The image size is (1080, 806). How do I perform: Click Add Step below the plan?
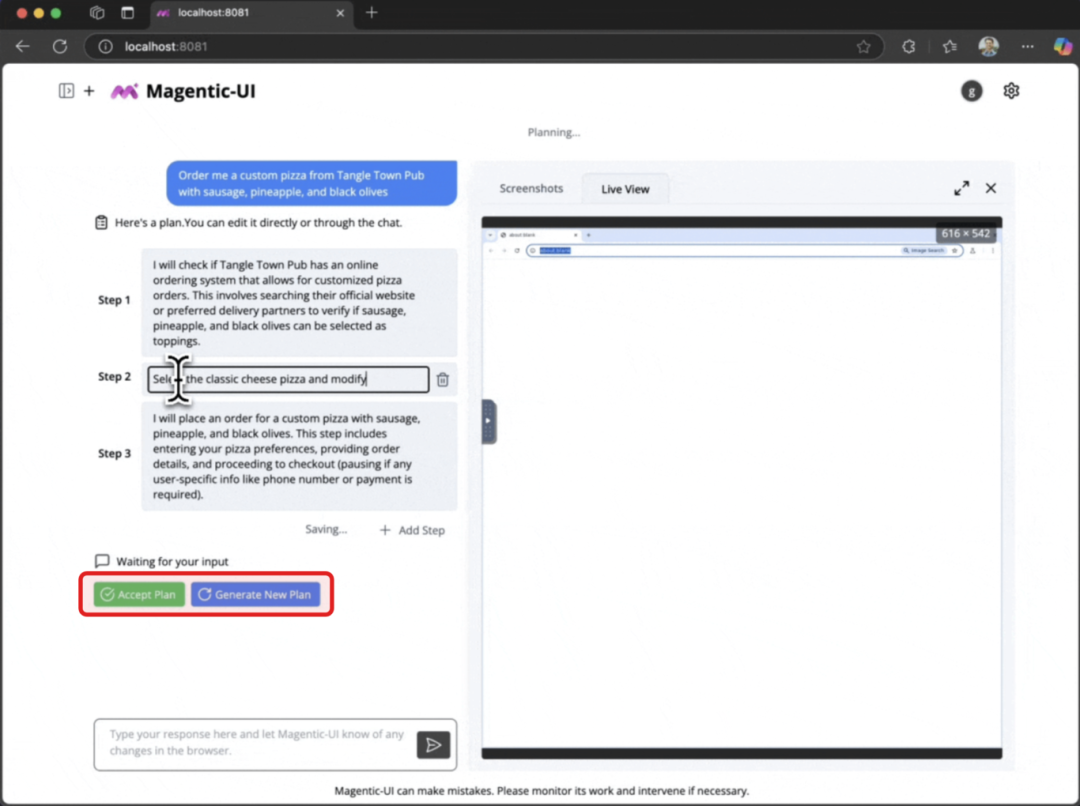(x=412, y=530)
